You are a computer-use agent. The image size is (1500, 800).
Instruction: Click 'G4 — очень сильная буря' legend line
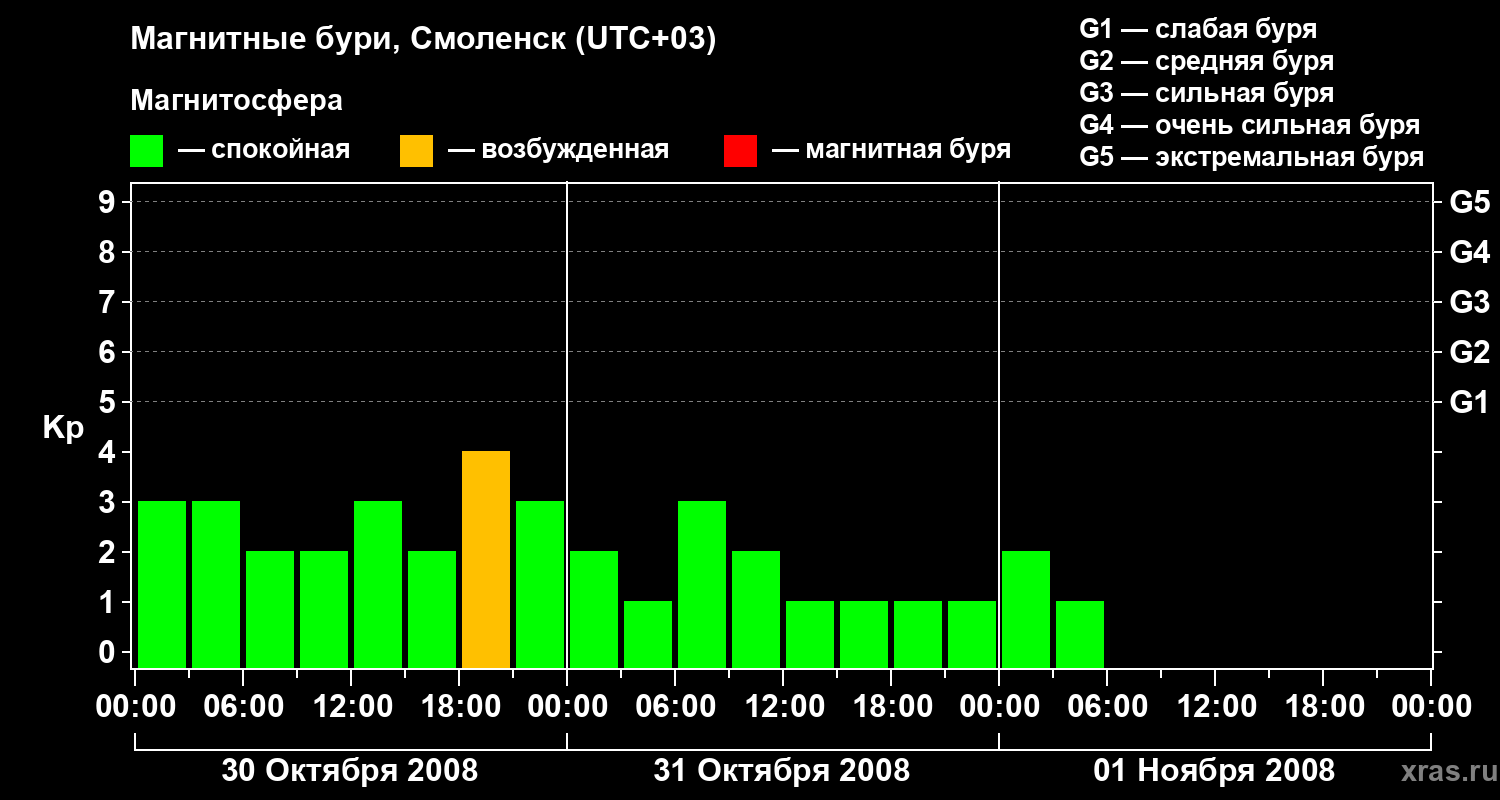click(x=1250, y=125)
